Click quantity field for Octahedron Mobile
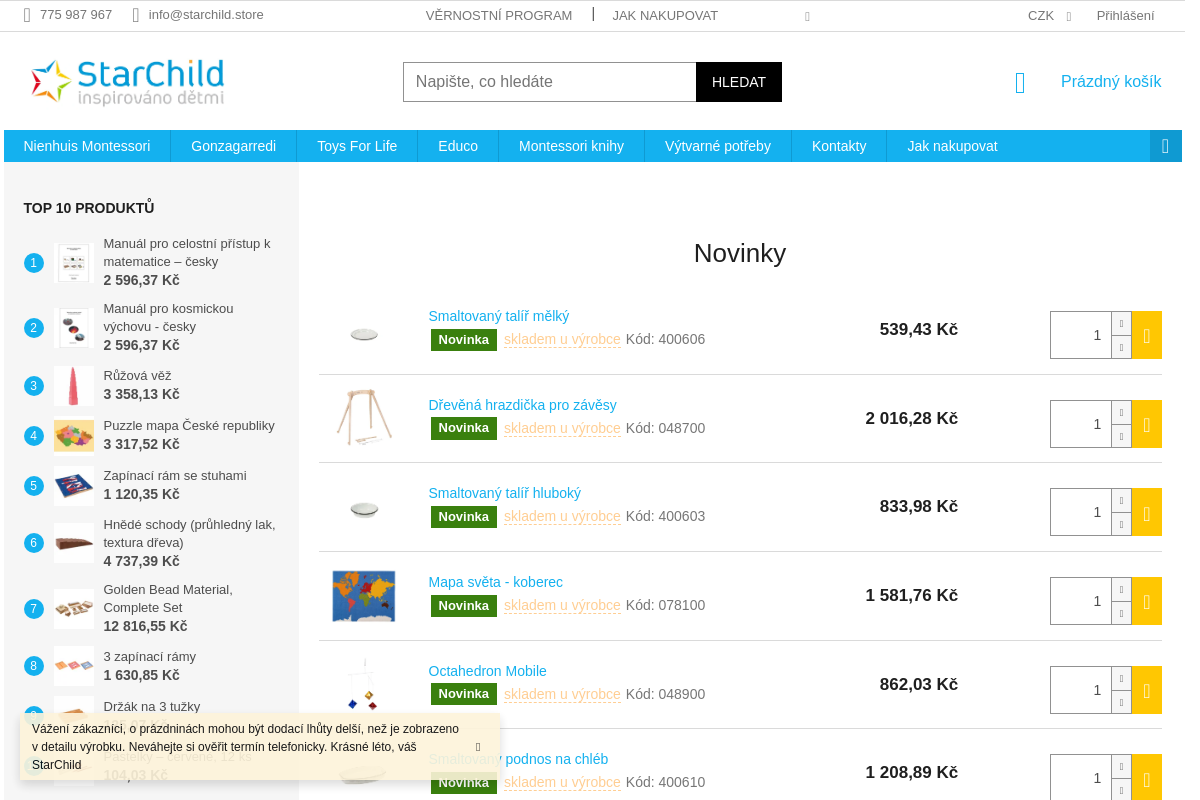 point(1081,690)
